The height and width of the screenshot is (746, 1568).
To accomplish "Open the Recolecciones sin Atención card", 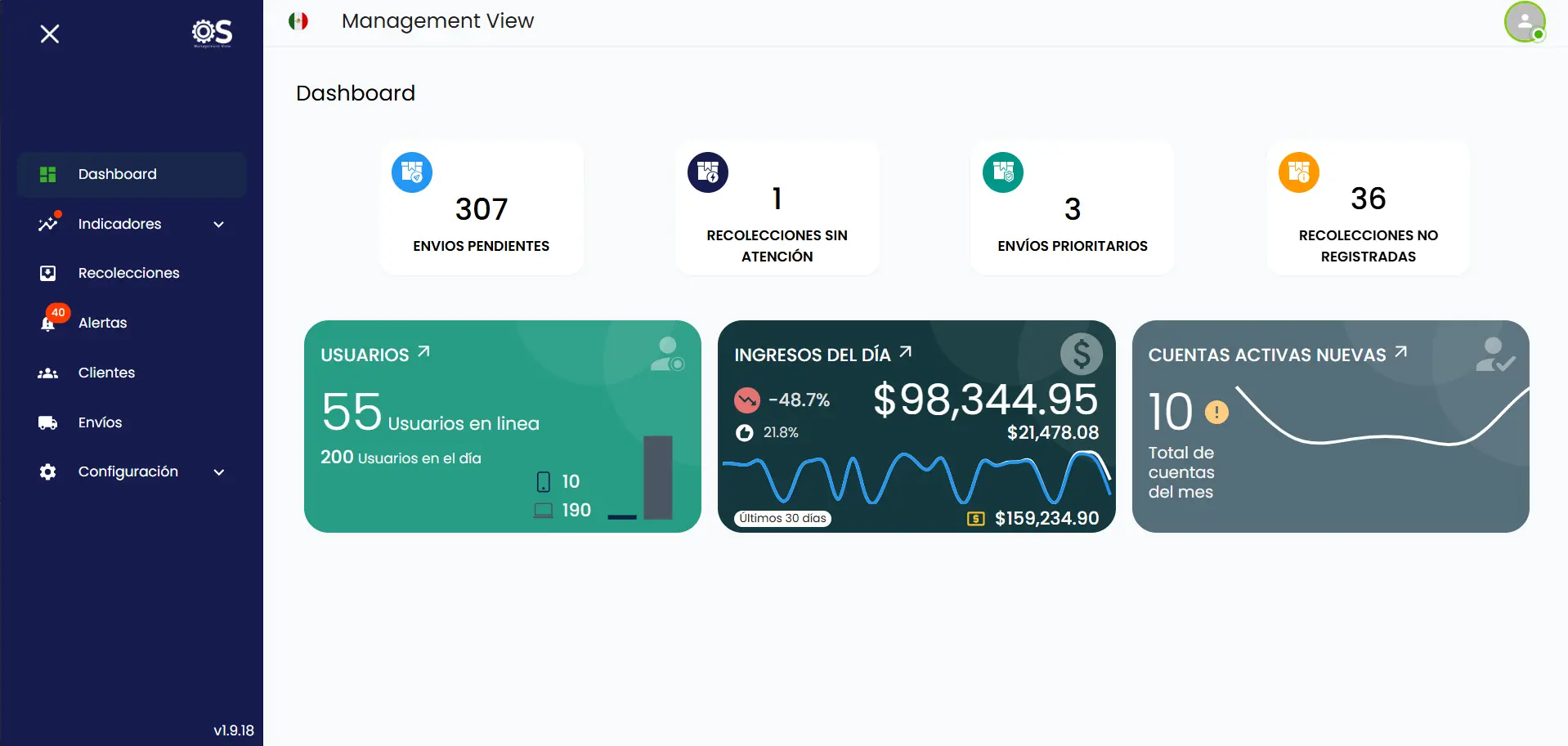I will (777, 208).
